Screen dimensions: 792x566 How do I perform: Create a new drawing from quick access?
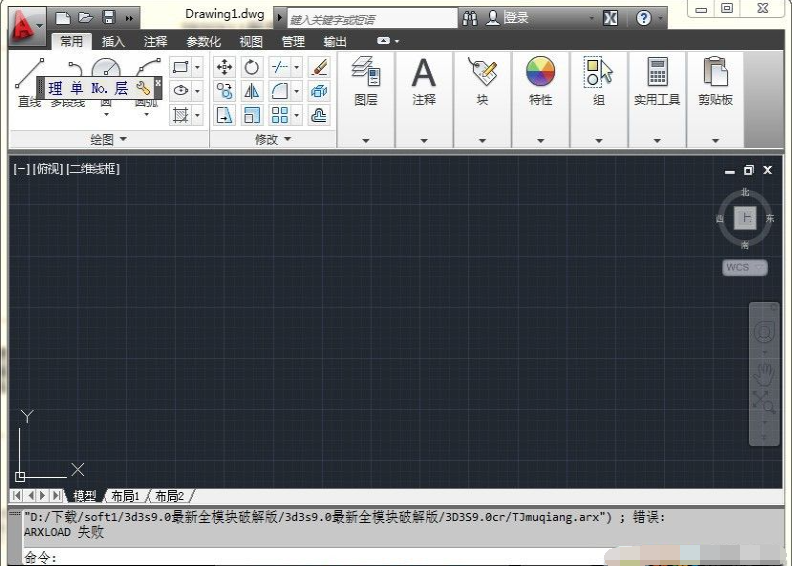(63, 18)
